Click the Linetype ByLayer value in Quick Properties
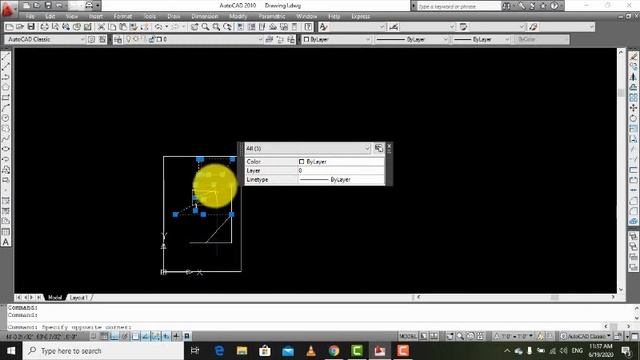640x360 pixels. [341, 180]
